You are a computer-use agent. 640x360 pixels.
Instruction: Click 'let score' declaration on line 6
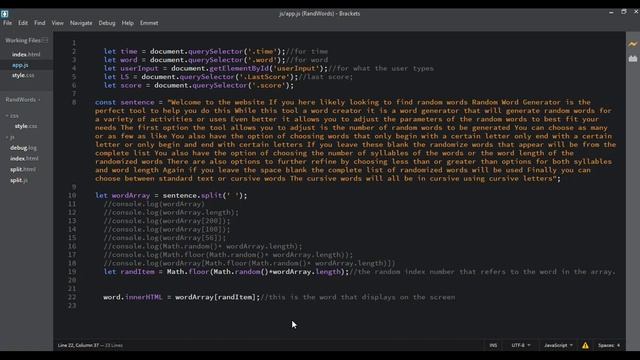coord(122,85)
